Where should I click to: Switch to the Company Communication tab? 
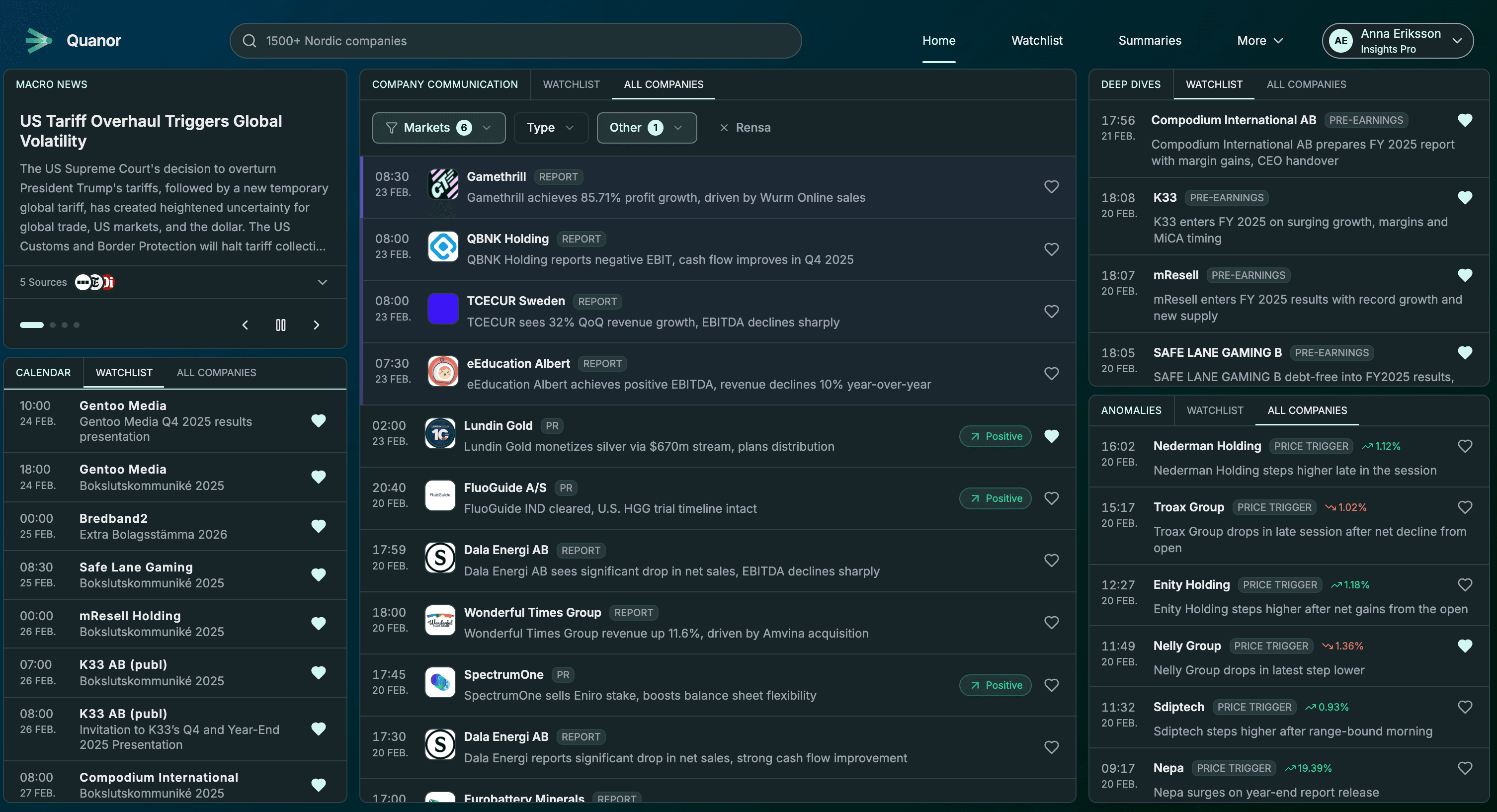point(445,84)
